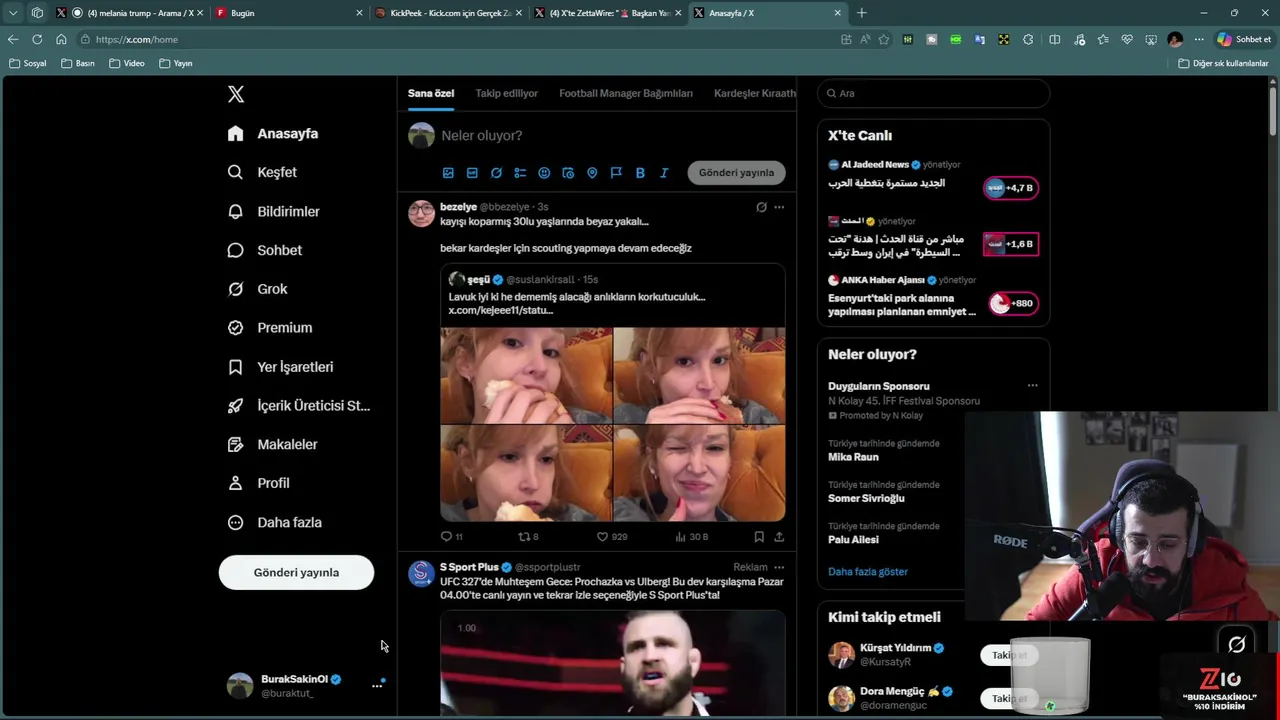Toggle italic formatting in composer

tap(664, 173)
